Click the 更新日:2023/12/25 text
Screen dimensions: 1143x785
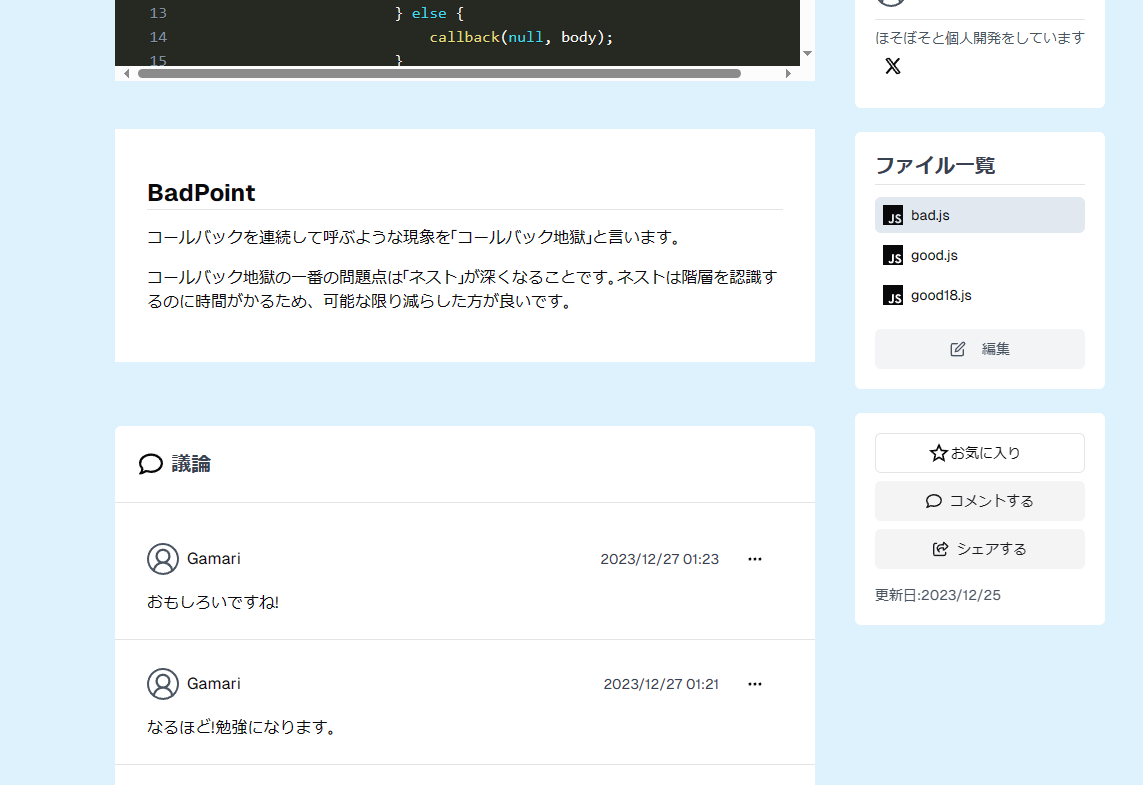pyautogui.click(x=937, y=595)
